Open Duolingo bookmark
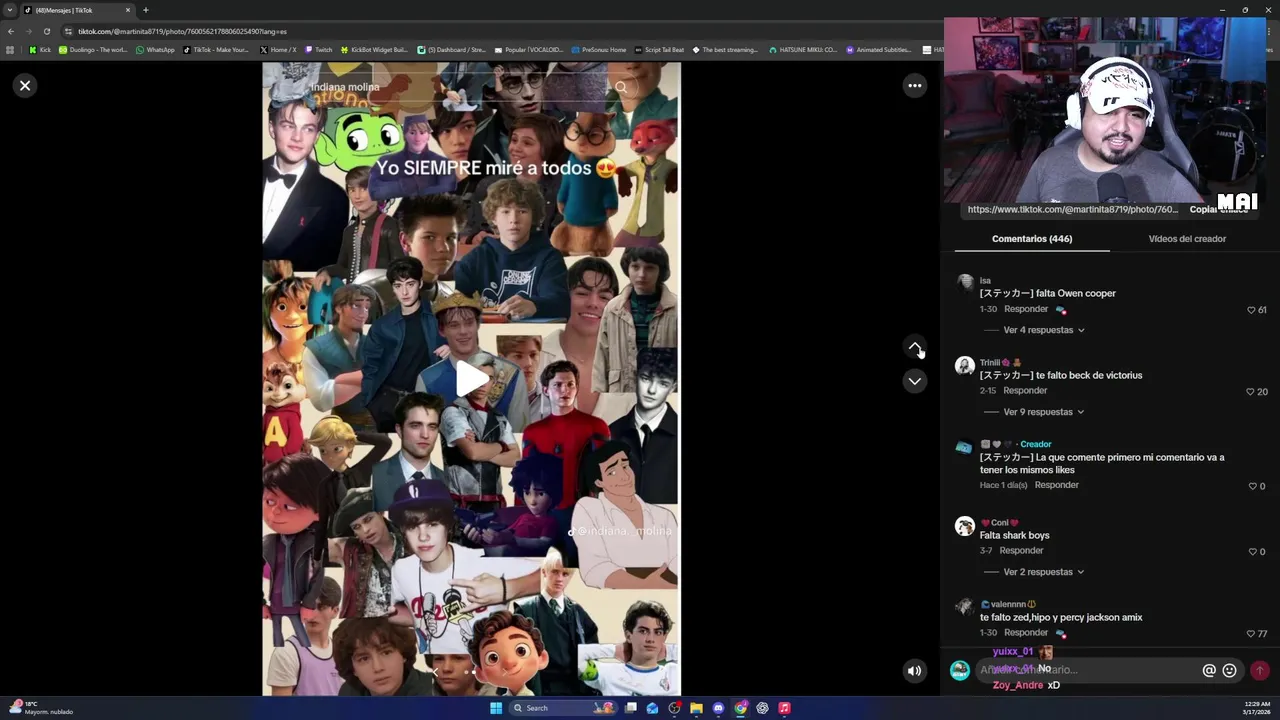1280x720 pixels. (x=93, y=50)
